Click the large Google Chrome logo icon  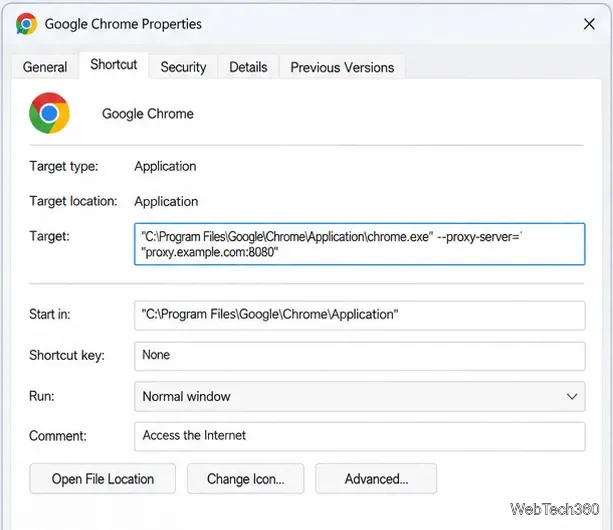pos(49,113)
